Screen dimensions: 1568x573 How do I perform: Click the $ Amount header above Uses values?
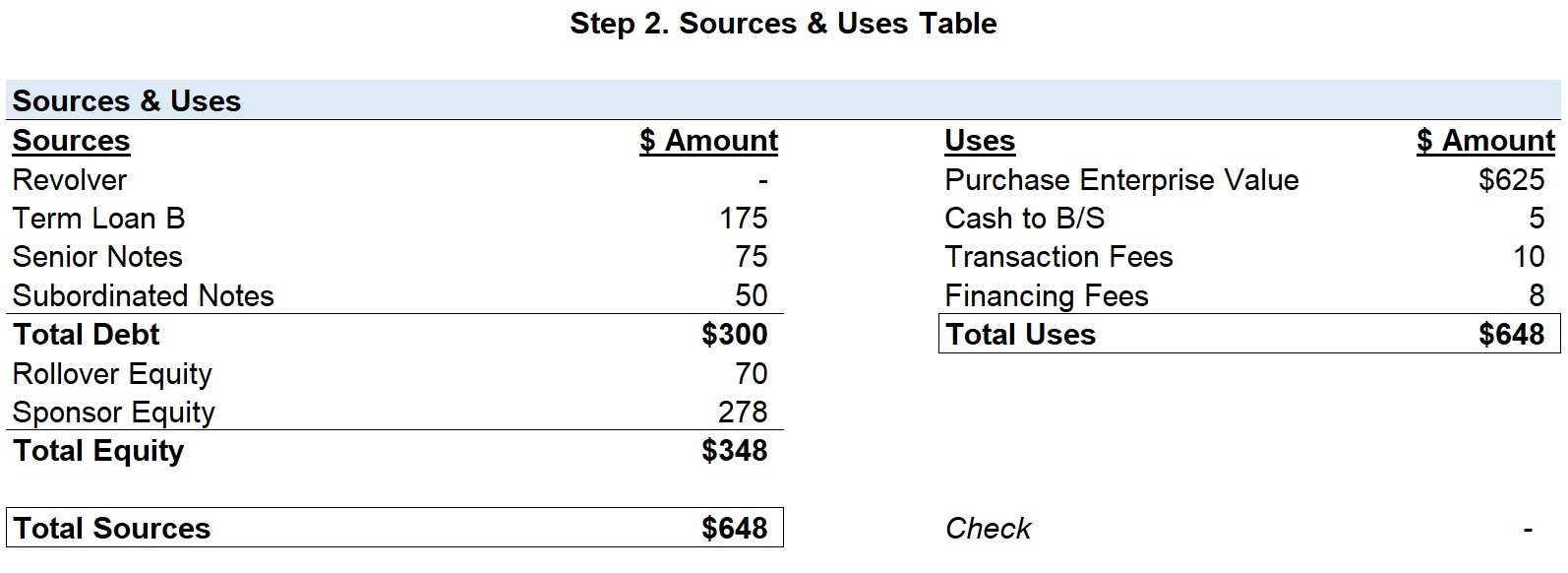tap(1485, 141)
